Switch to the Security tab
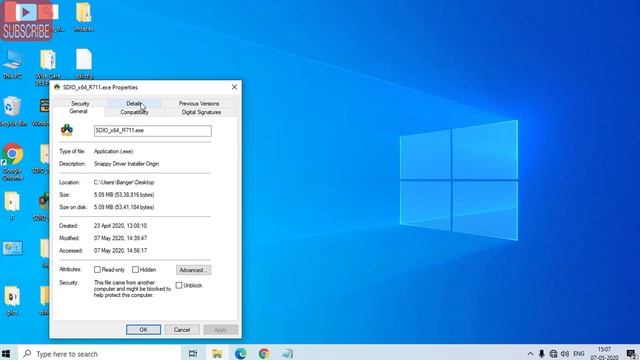Screen dimensions: 640x360 (x=80, y=103)
